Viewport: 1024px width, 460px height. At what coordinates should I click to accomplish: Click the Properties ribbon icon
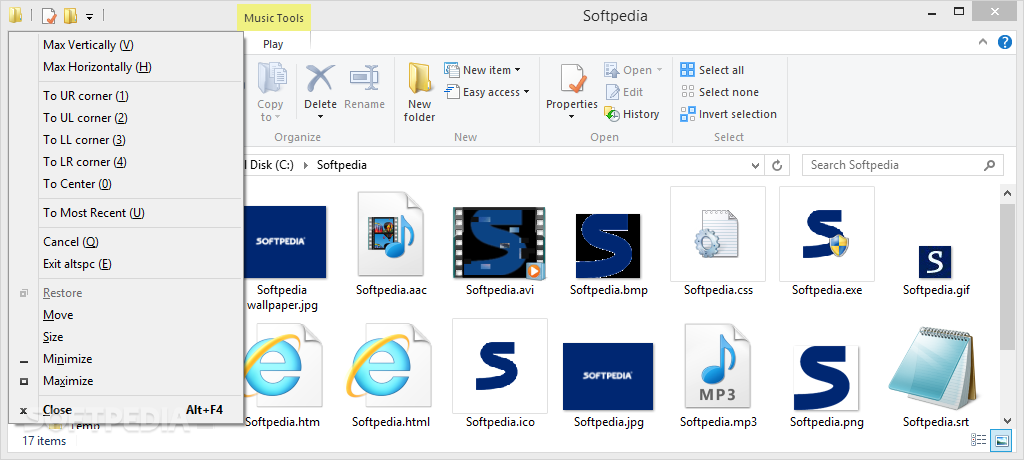tap(572, 79)
